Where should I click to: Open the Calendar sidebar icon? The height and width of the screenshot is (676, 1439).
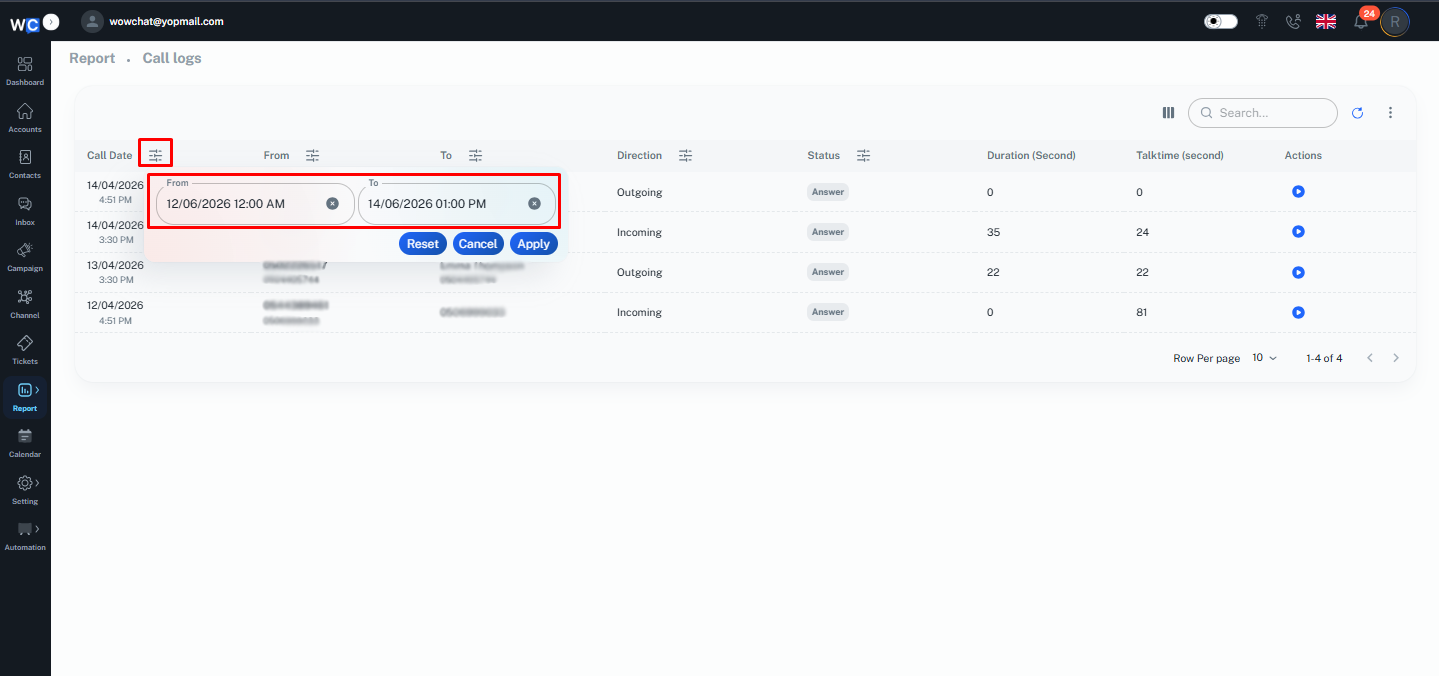25,442
